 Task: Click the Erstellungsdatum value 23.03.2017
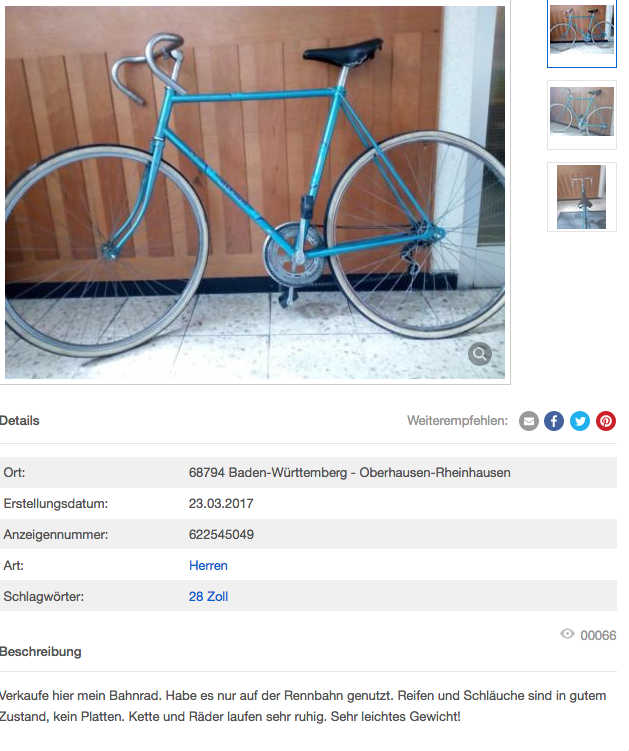pos(221,504)
